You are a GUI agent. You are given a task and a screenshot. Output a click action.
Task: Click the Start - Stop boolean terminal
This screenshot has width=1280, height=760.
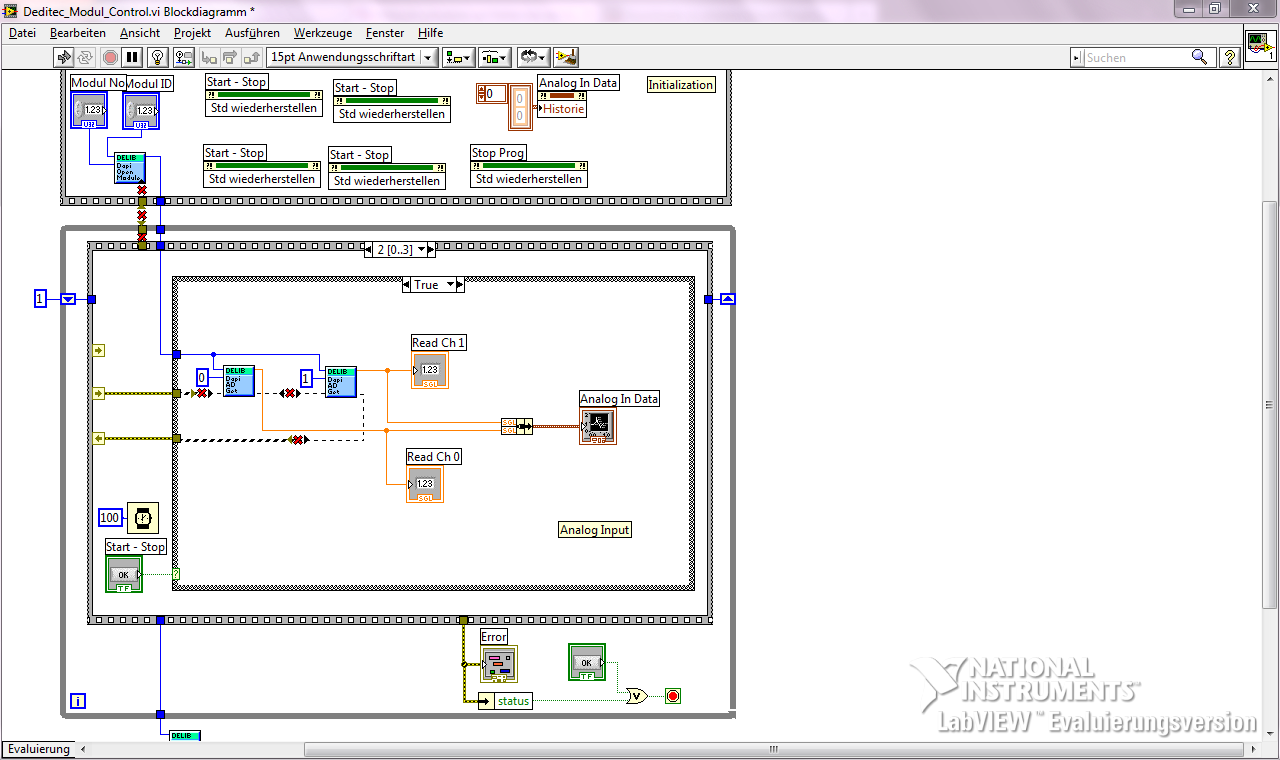coord(124,574)
